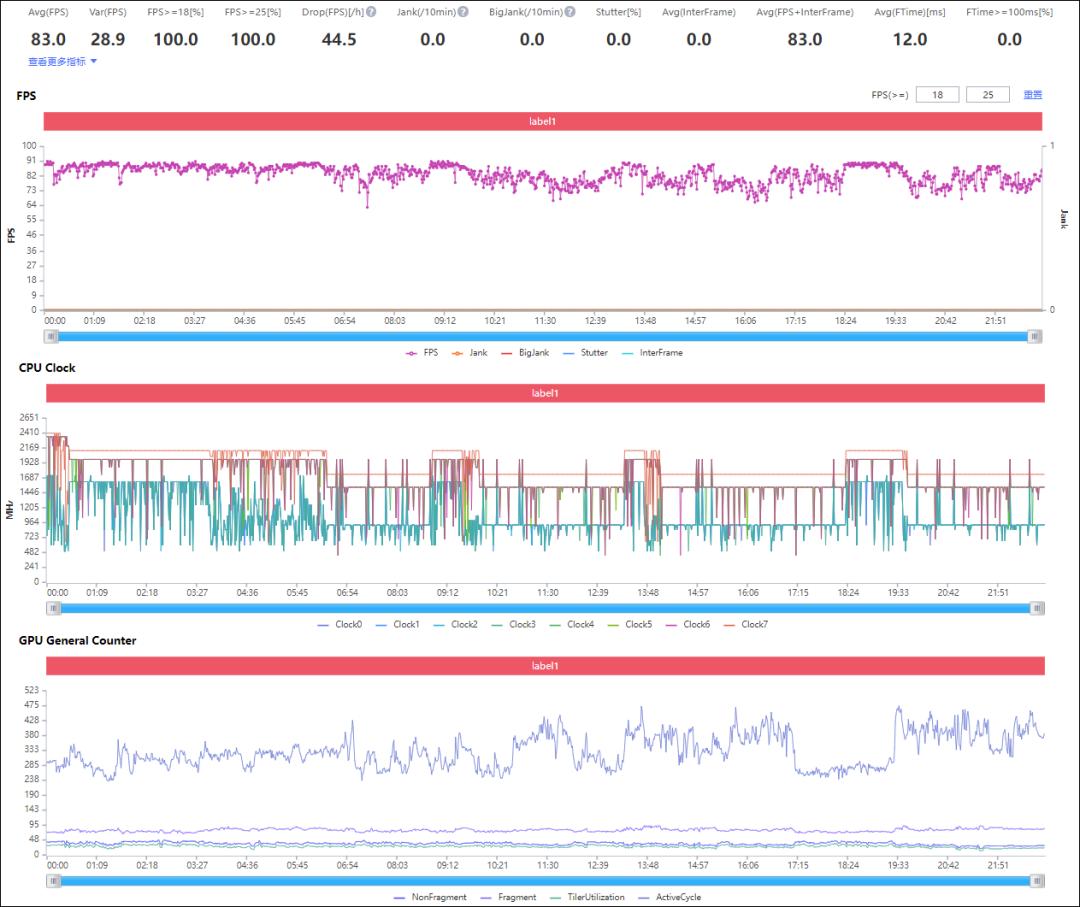Click the Avg(FPS+InterFrame) metric label
The height and width of the screenshot is (907, 1080).
click(804, 12)
